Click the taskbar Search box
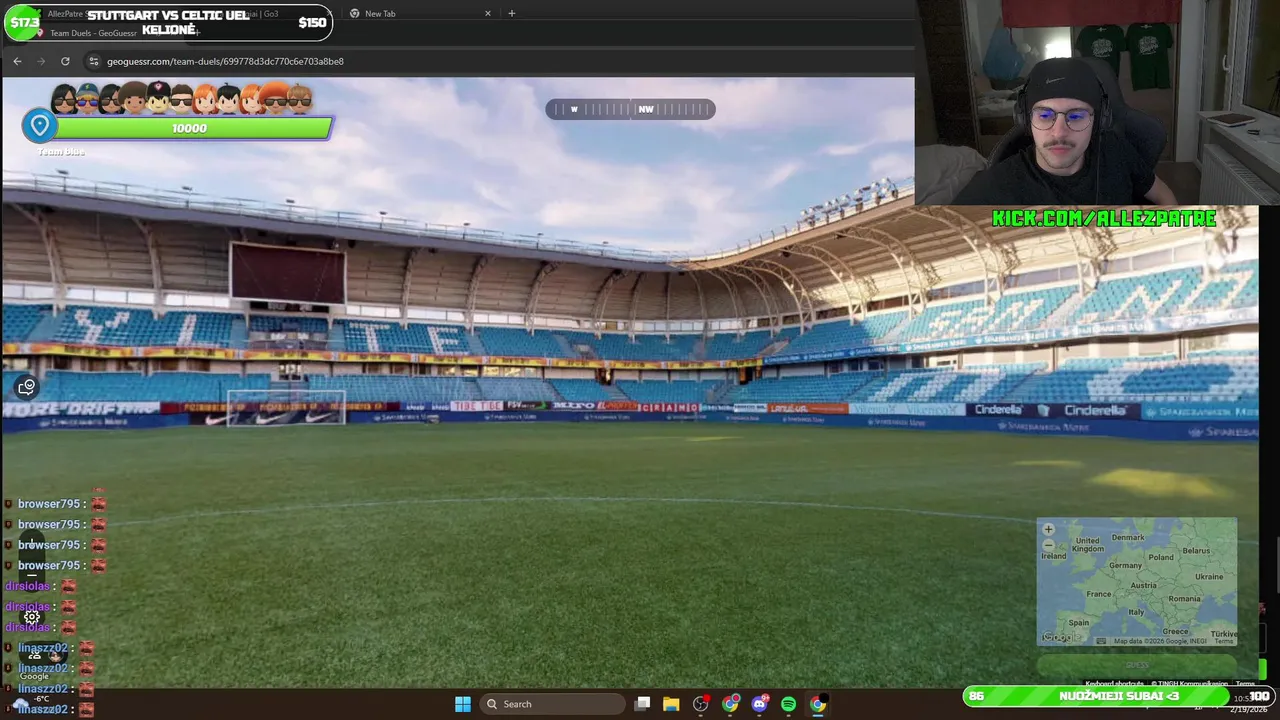 tap(552, 704)
